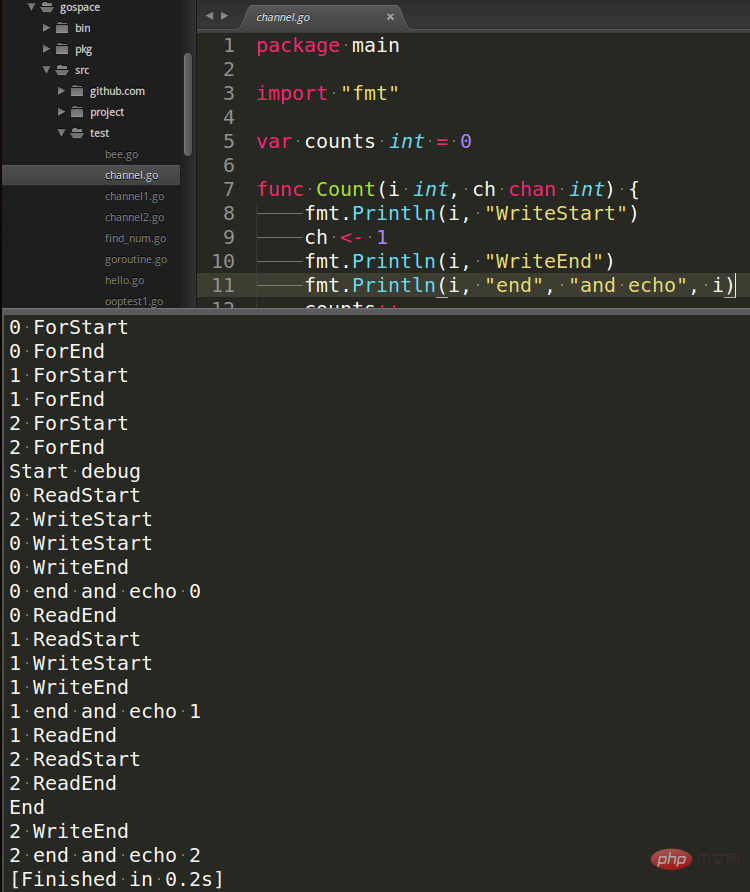Close the channel.go tab

[x=390, y=16]
